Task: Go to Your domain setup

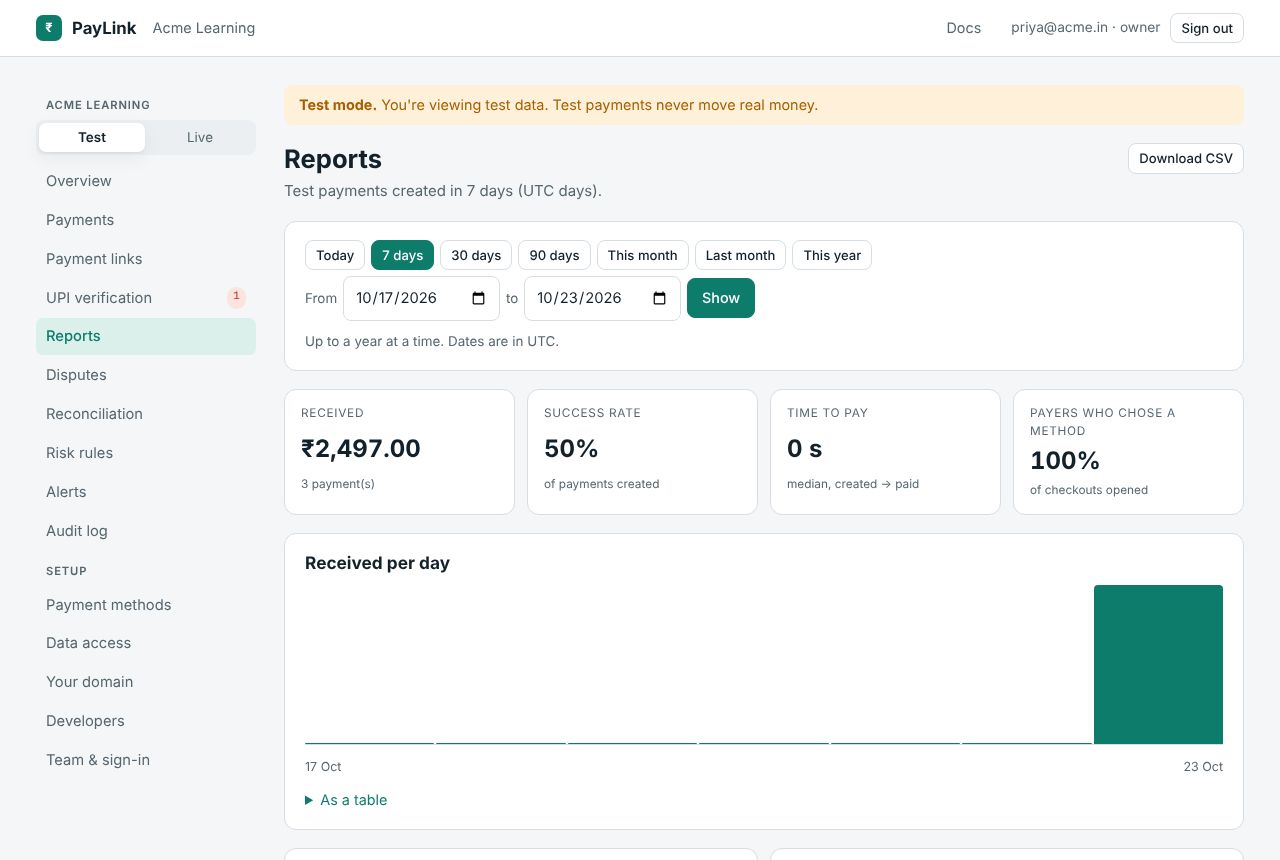Action: (146, 682)
